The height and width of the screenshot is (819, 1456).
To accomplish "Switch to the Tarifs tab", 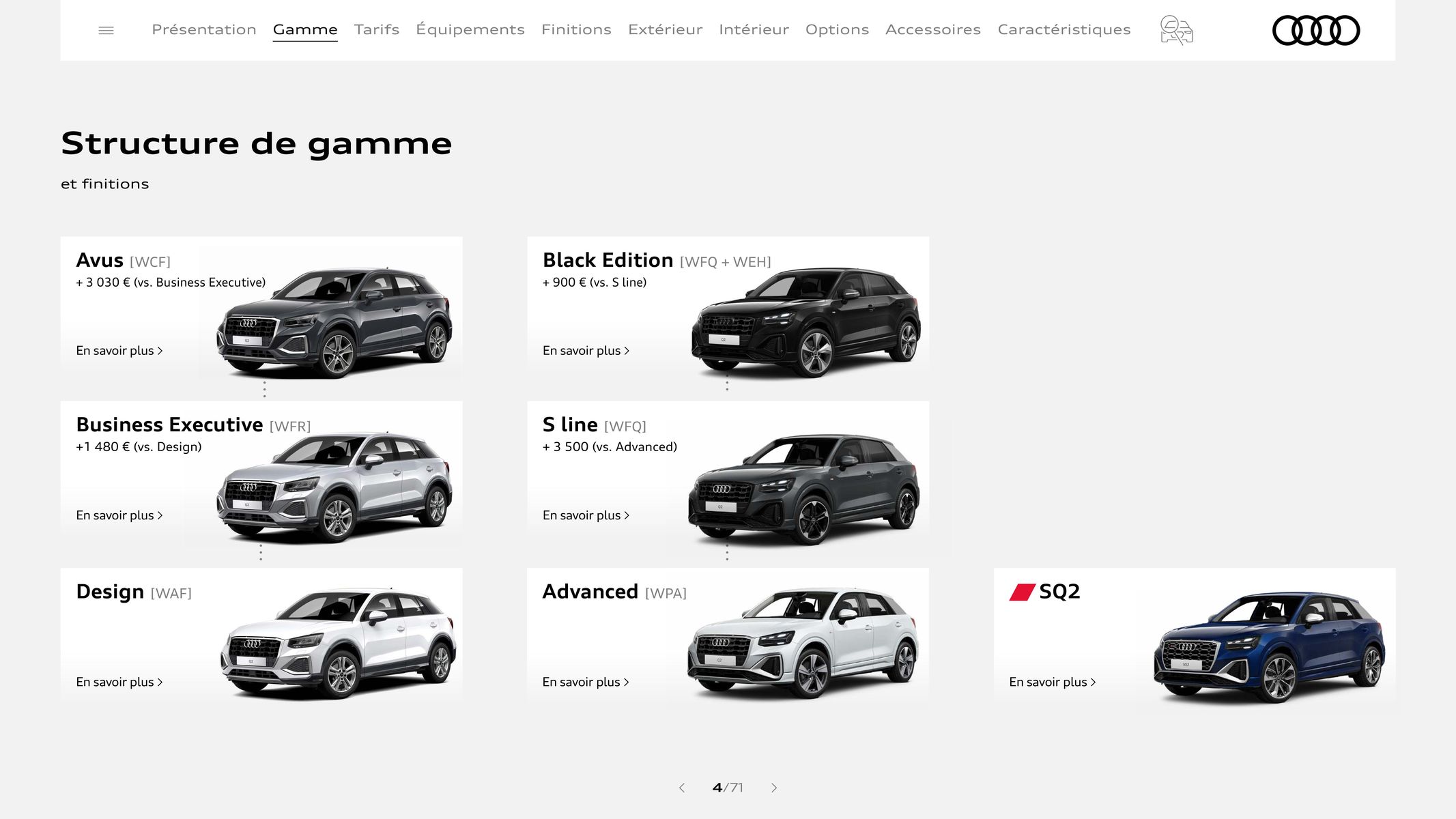I will pyautogui.click(x=377, y=29).
